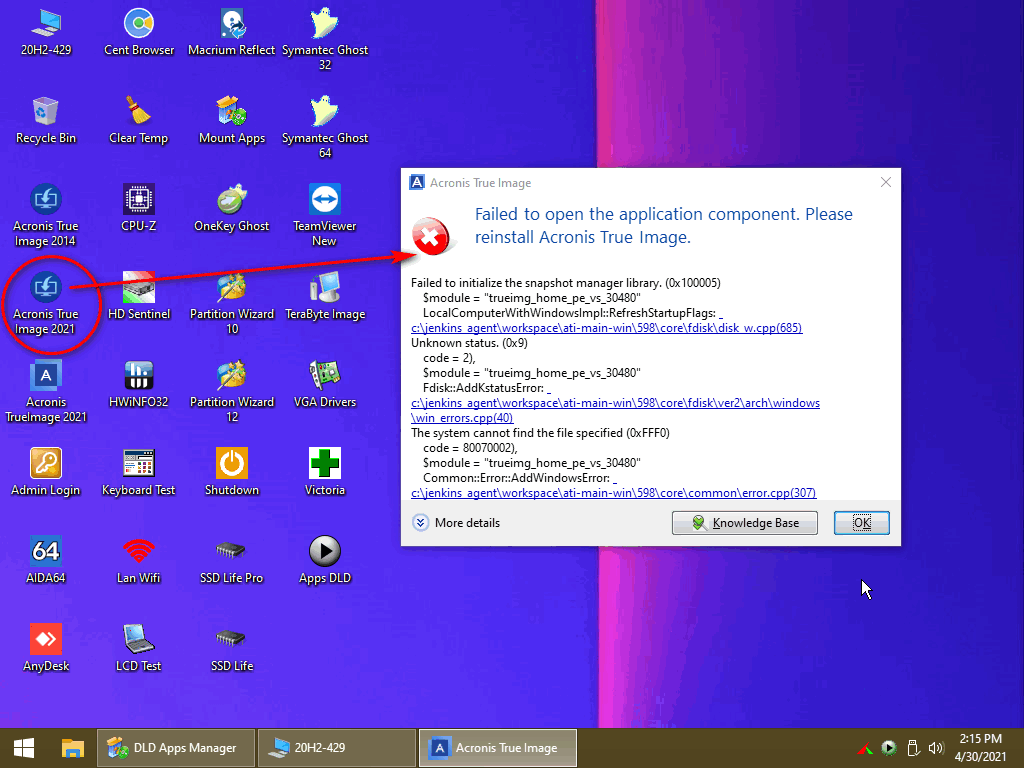Open the LCD Test shortcut
Viewport: 1024px width, 768px height.
coord(138,649)
